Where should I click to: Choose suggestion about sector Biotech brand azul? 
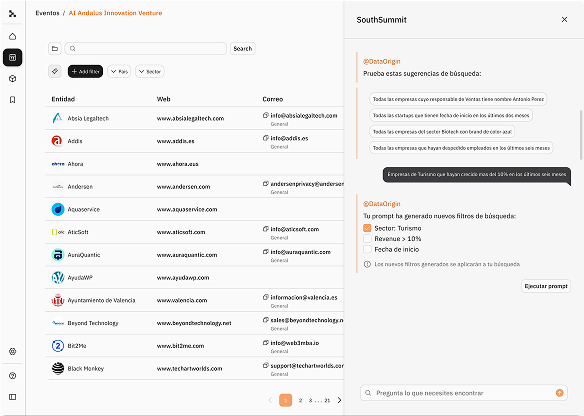pos(442,131)
